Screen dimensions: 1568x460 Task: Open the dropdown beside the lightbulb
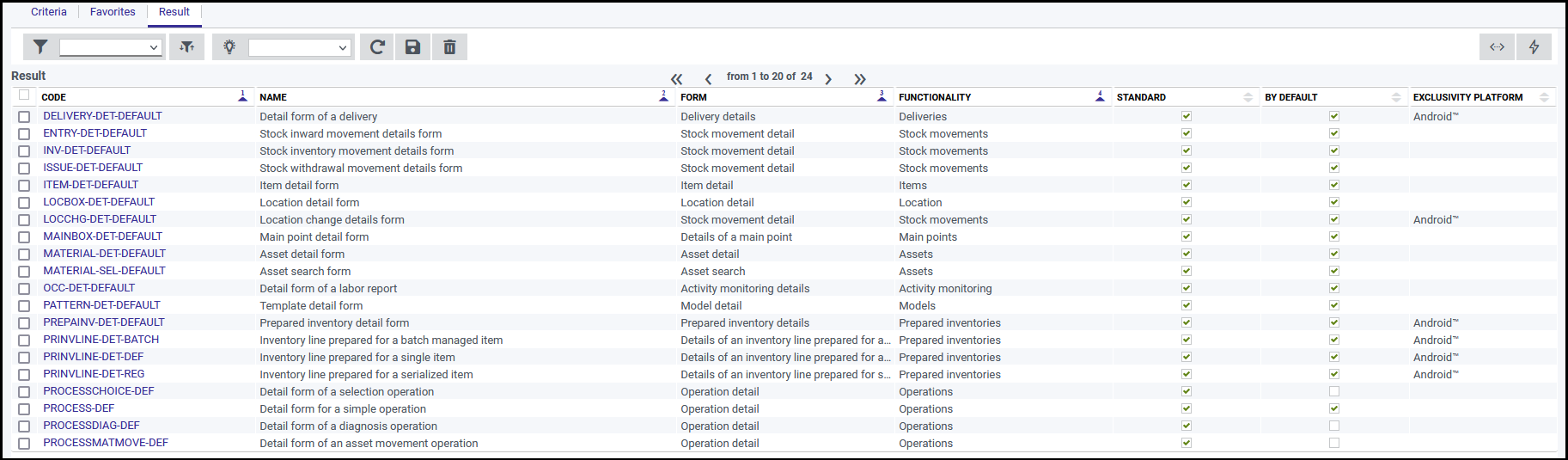(x=300, y=47)
